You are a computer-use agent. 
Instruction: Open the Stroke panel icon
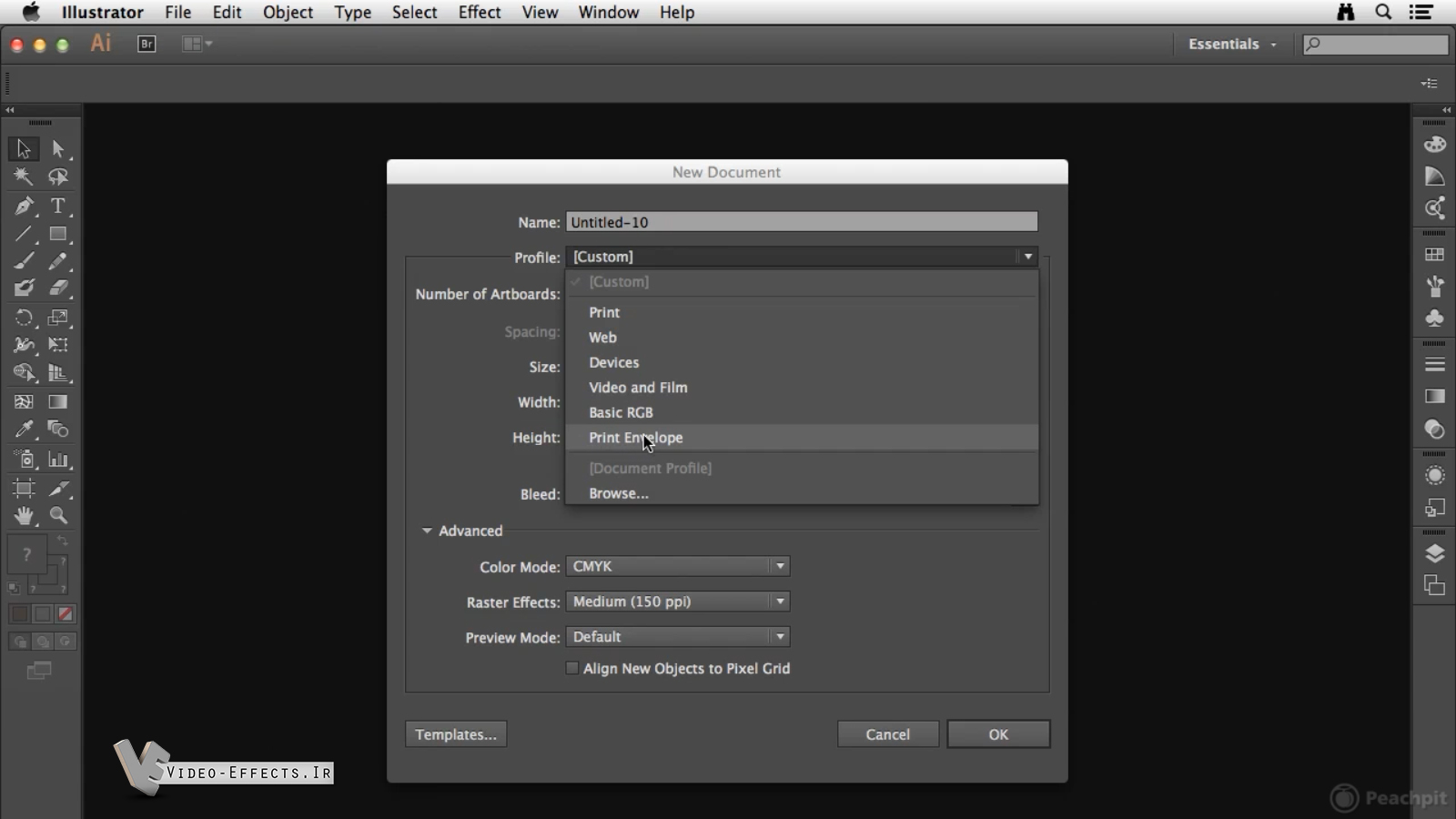(1435, 364)
